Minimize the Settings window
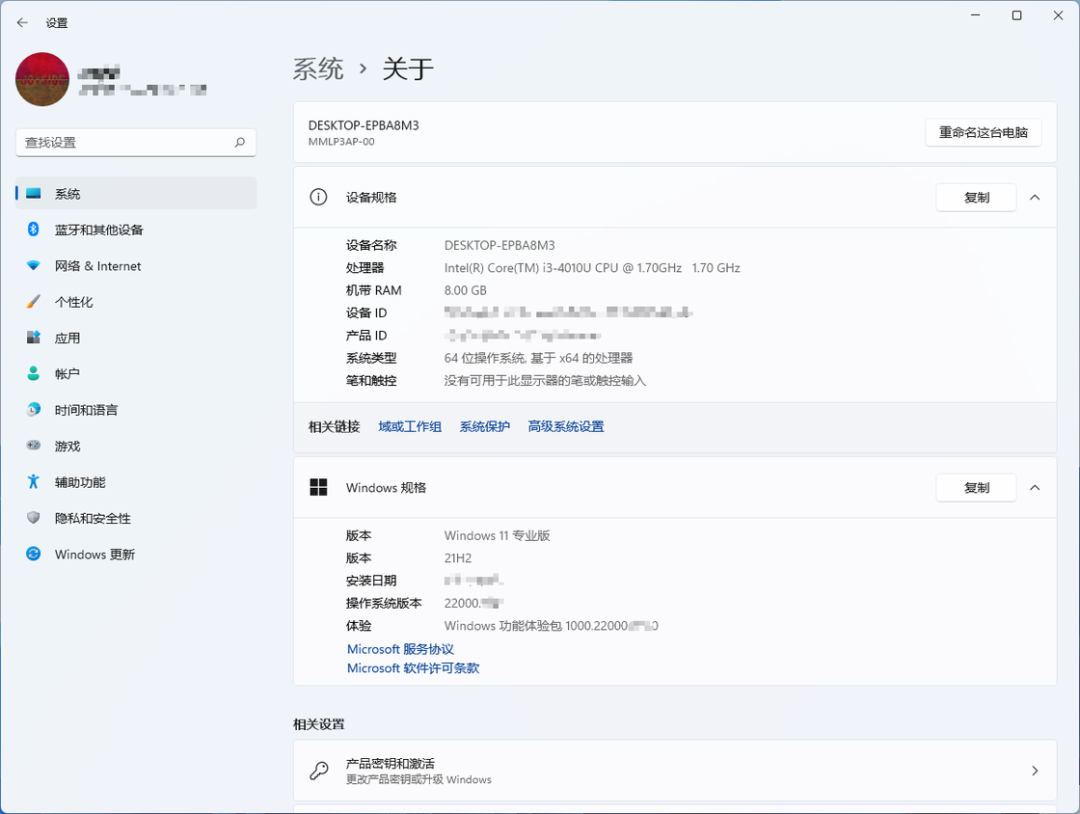Screen dimensions: 1080x814 pos(975,15)
